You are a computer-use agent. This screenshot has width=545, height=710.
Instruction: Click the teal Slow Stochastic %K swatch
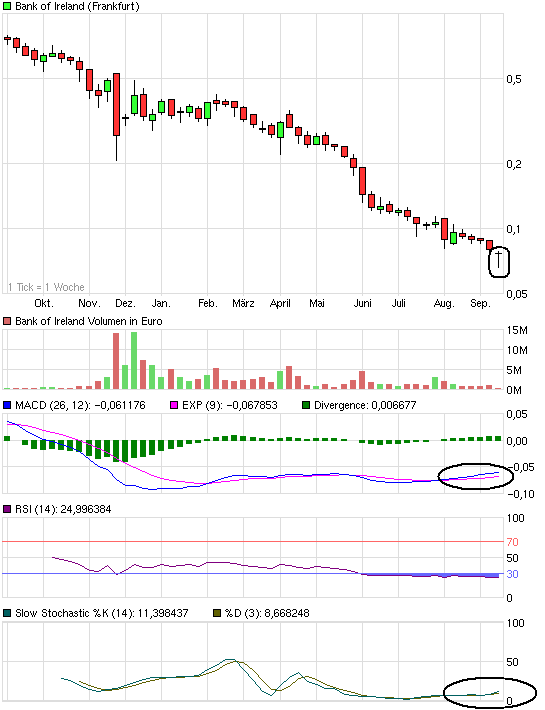[7, 613]
